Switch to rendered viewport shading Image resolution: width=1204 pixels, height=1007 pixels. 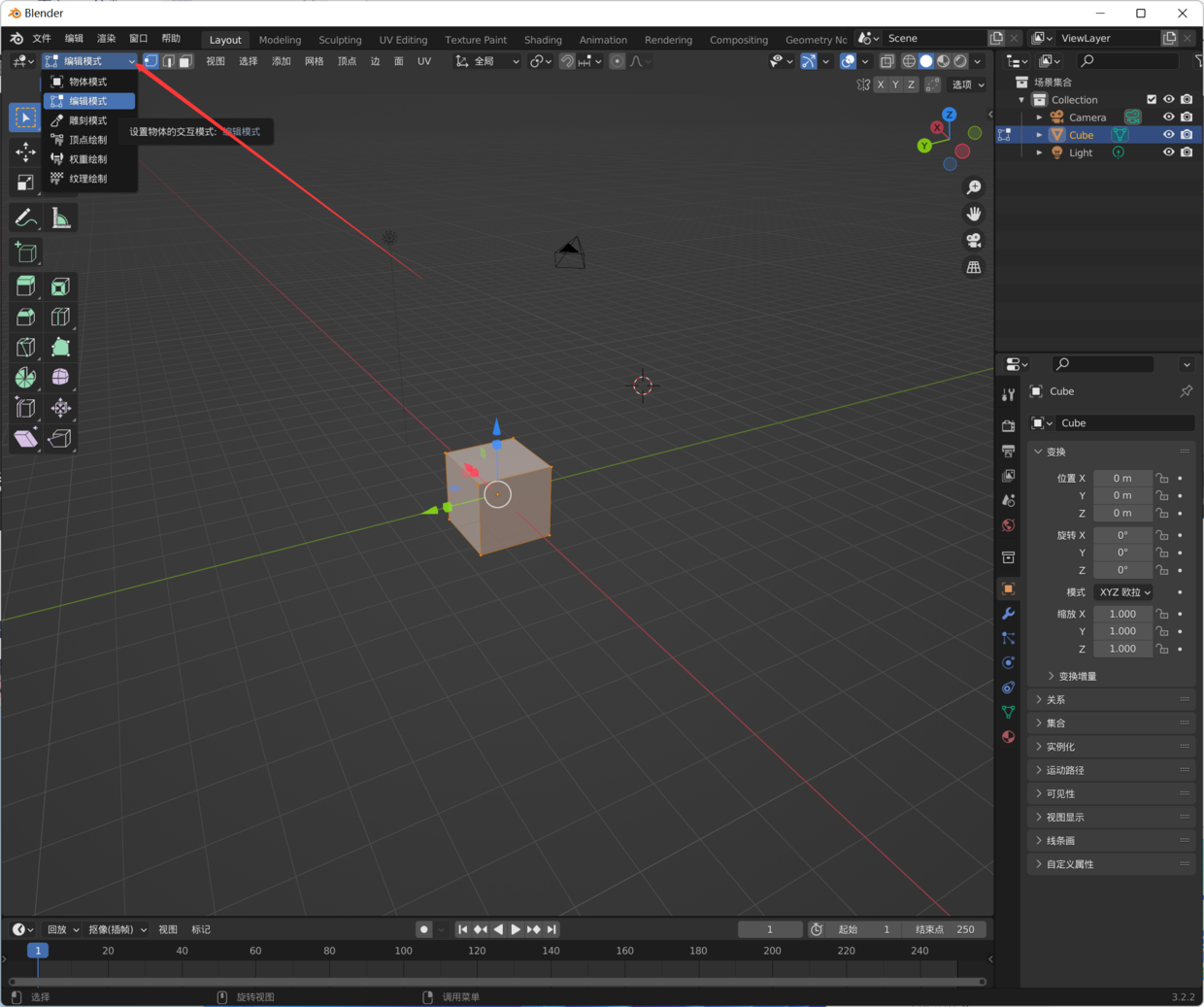pyautogui.click(x=960, y=61)
